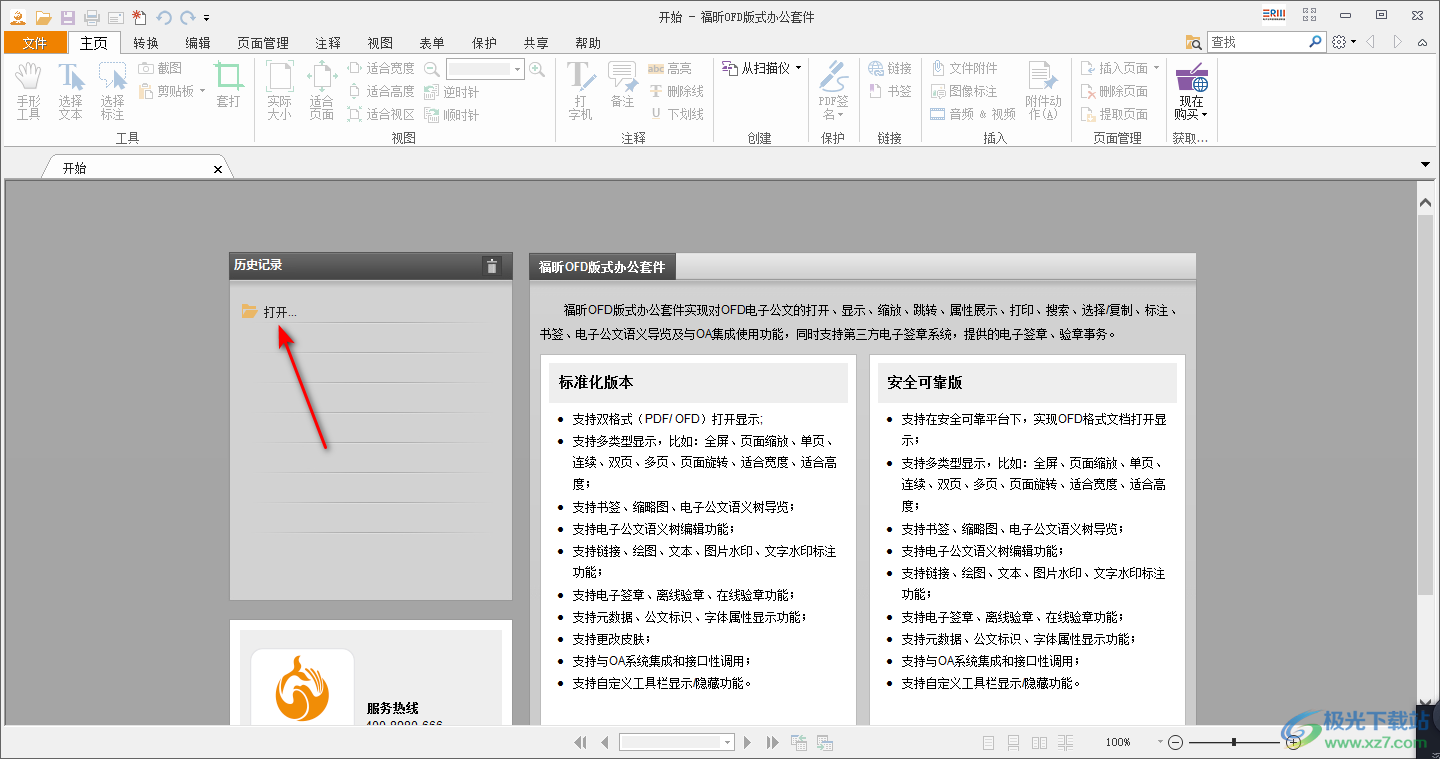Activate the Select Annotation tool (选择标注)
Image resolution: width=1440 pixels, height=759 pixels.
(x=112, y=91)
